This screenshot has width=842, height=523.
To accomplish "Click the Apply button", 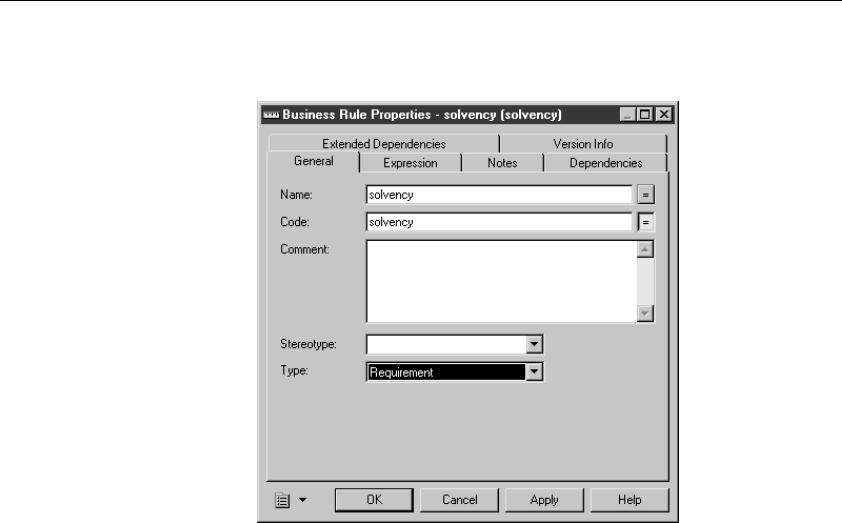I will tap(545, 500).
